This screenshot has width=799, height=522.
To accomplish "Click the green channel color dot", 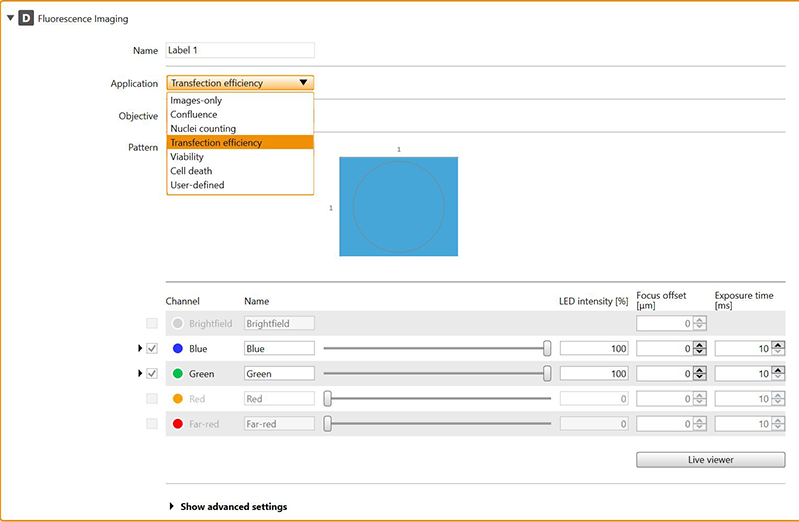I will pyautogui.click(x=178, y=374).
